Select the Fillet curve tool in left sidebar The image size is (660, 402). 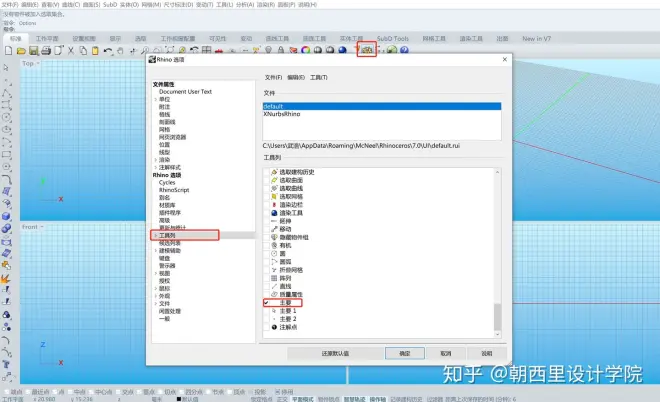pos(6,179)
